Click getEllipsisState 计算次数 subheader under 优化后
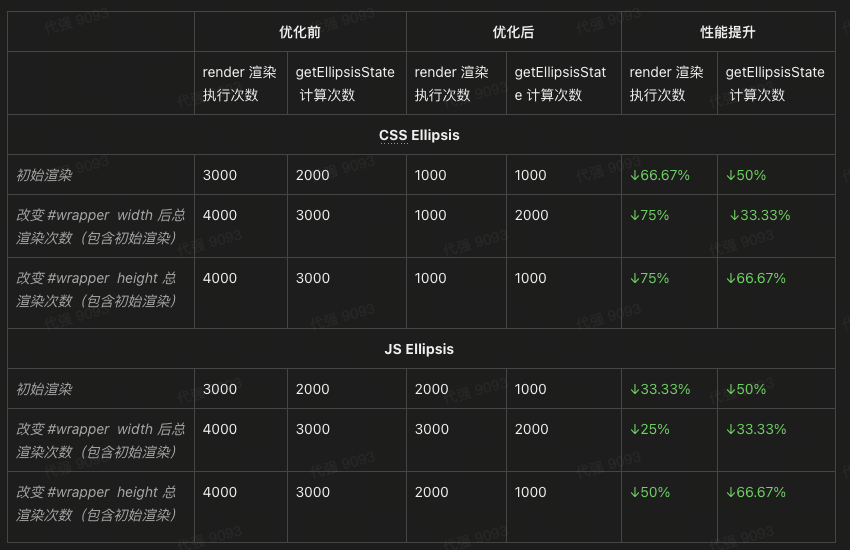The width and height of the screenshot is (850, 550). click(560, 83)
